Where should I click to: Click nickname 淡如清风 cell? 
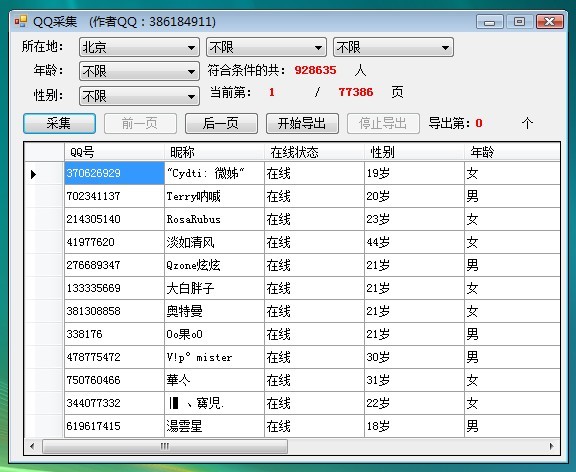215,242
